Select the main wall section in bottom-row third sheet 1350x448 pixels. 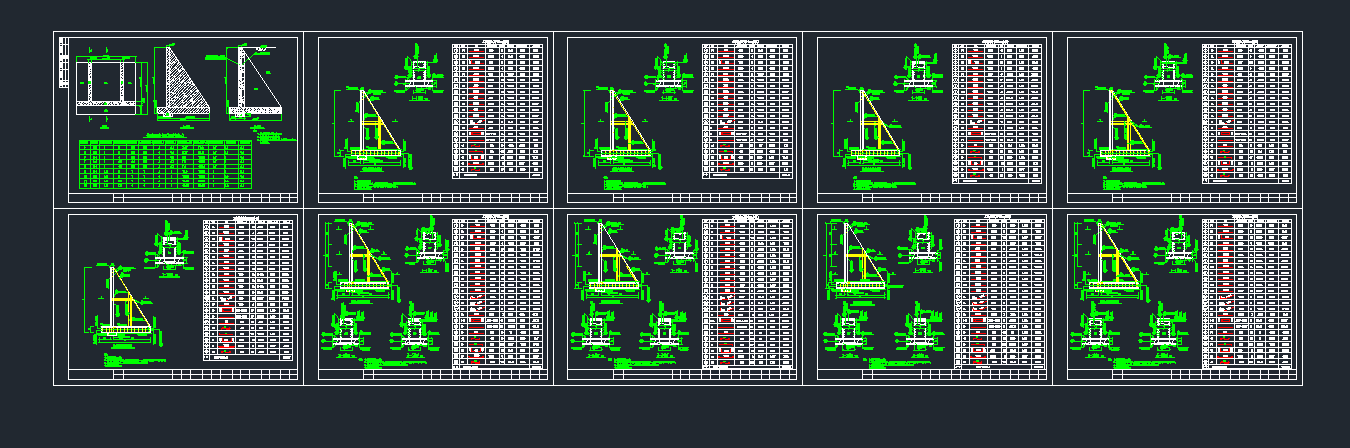tap(611, 260)
